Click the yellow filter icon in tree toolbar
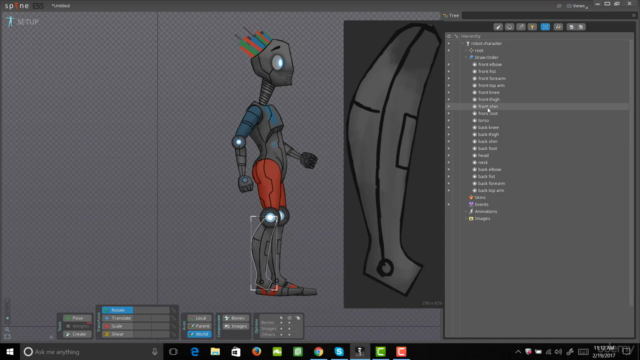This screenshot has width=640, height=360. pos(532,27)
